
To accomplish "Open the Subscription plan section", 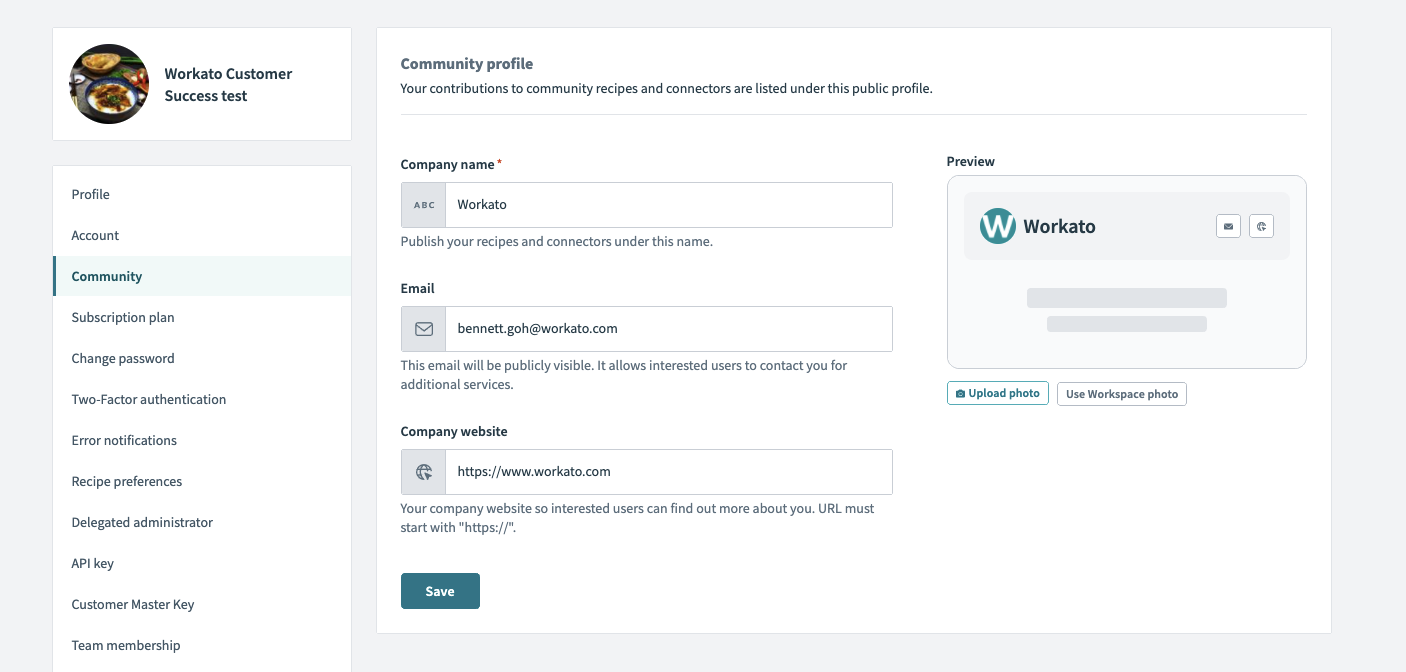I will (x=122, y=317).
